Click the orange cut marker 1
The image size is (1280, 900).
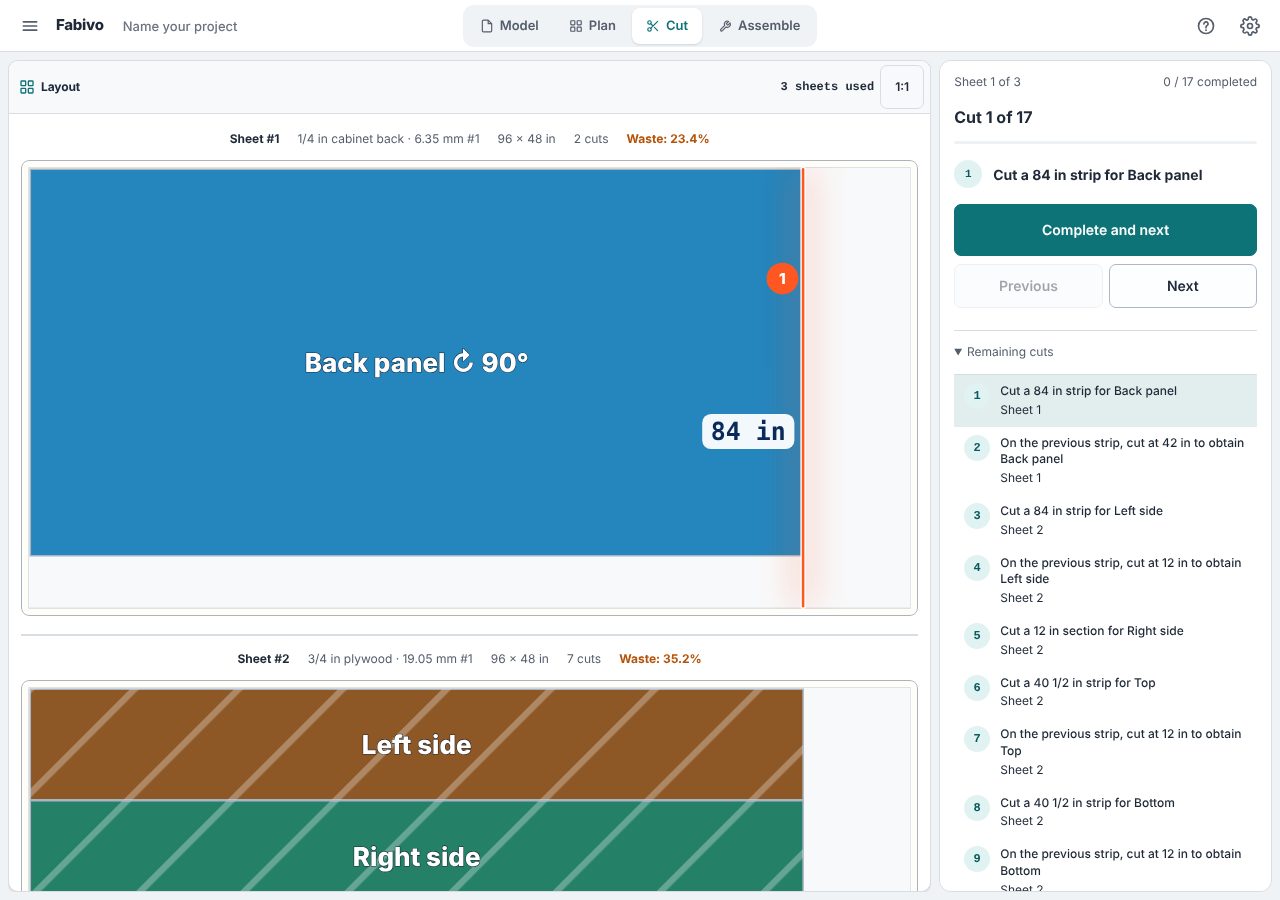tap(782, 279)
